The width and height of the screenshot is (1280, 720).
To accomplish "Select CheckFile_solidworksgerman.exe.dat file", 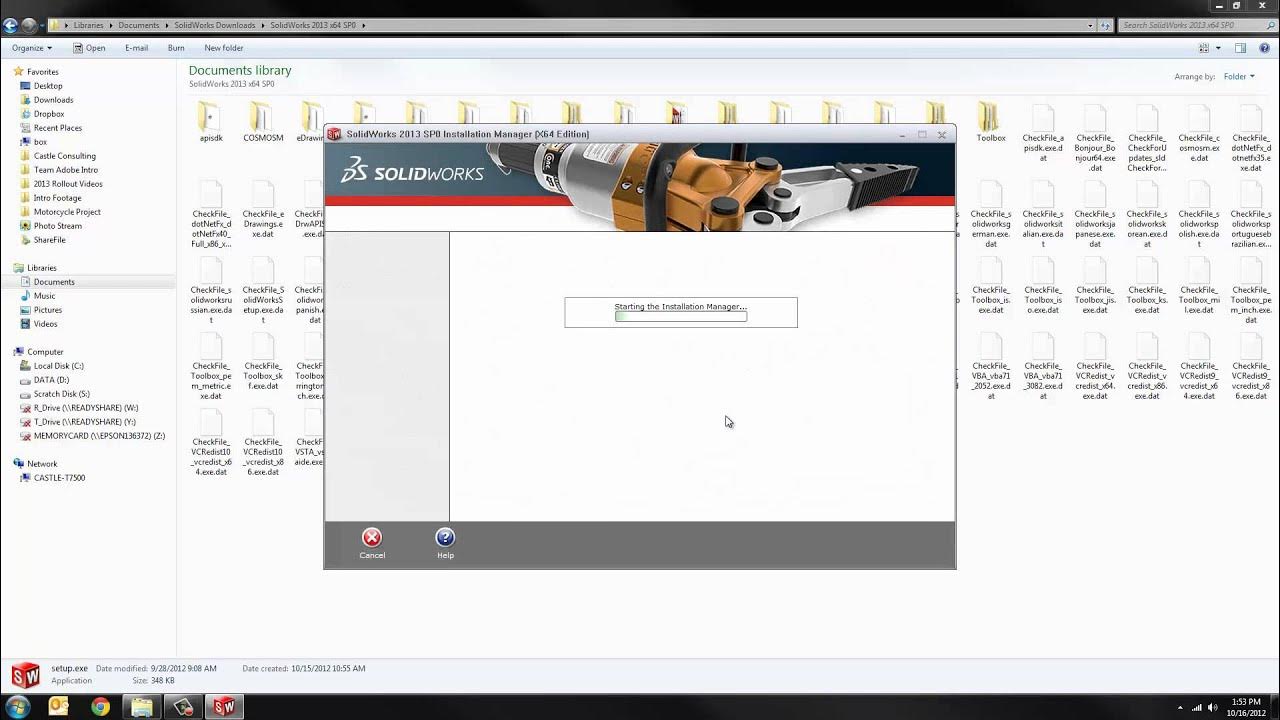I will 991,213.
